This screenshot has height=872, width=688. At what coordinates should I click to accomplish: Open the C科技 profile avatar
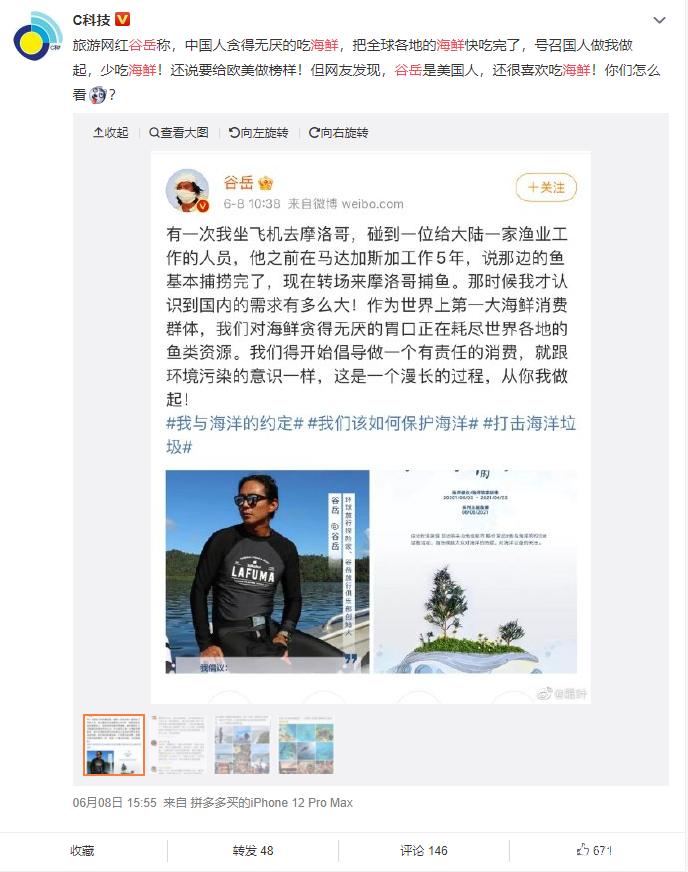coord(38,36)
